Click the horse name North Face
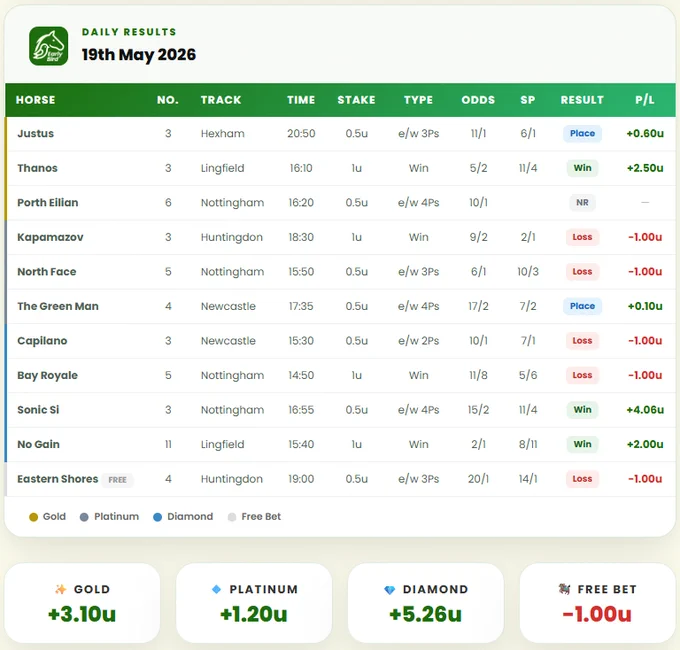Viewport: 680px width, 650px height. (47, 271)
